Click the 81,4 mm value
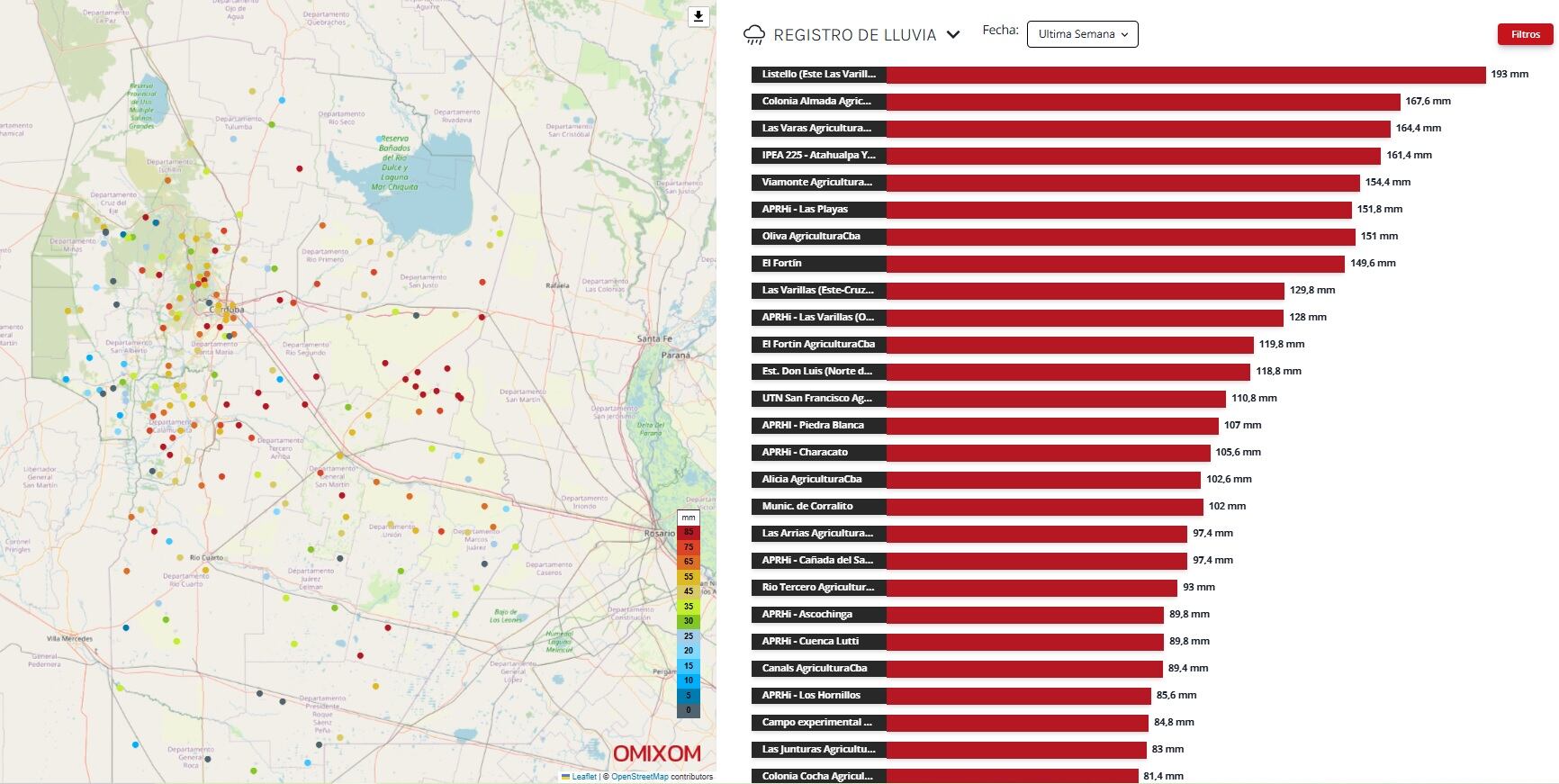The width and height of the screenshot is (1559, 784). click(1164, 776)
